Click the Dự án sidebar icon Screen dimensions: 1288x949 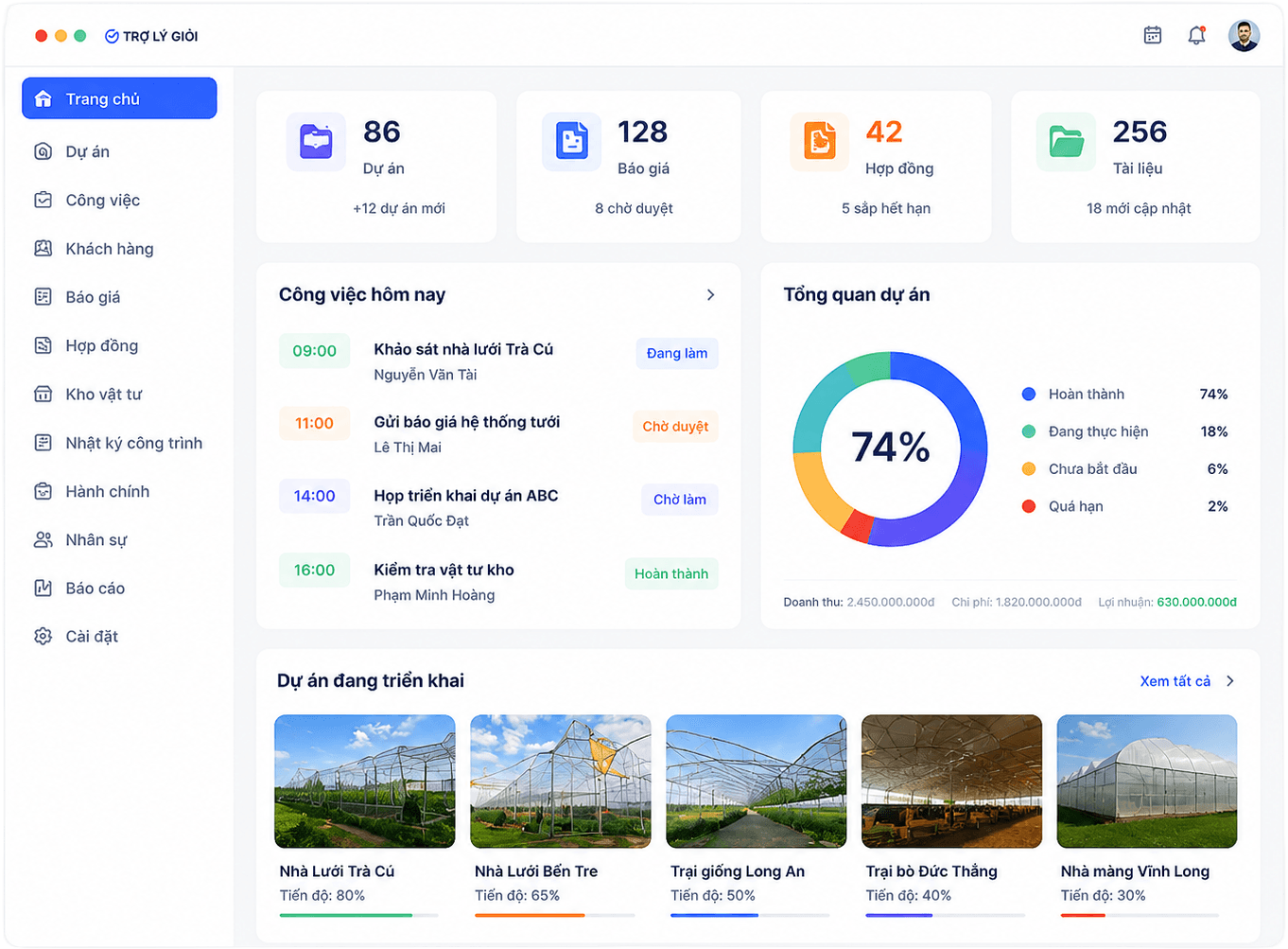[44, 151]
